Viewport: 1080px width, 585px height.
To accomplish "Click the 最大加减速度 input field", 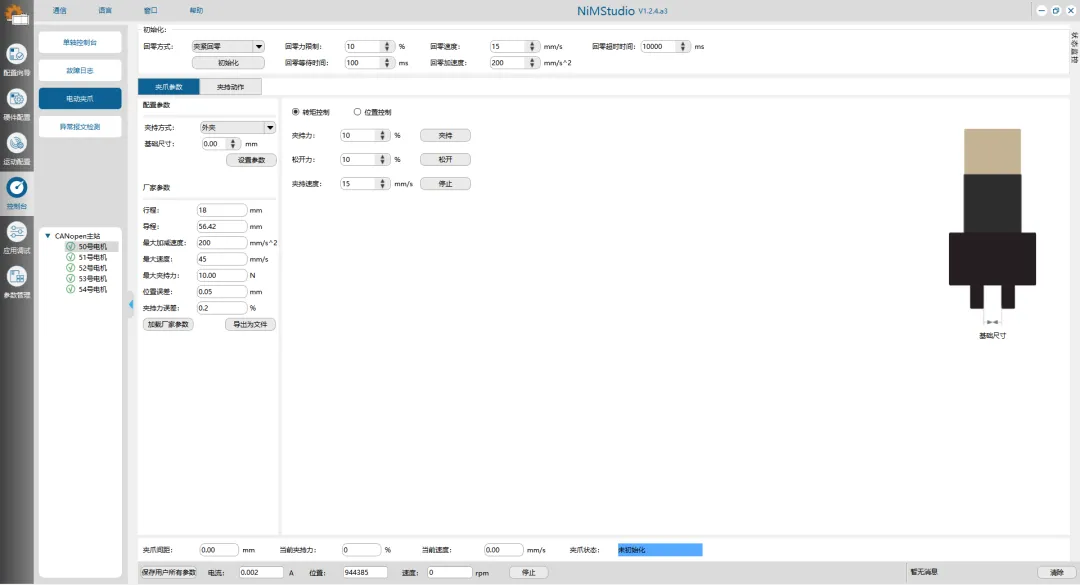I will 222,243.
